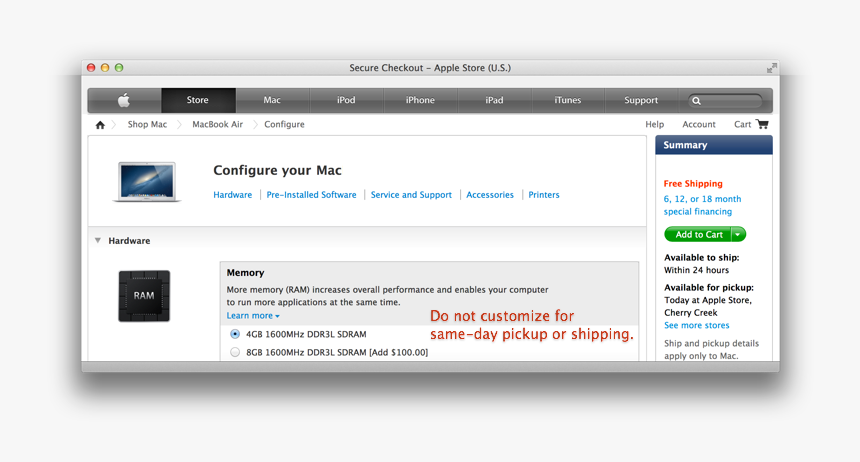The height and width of the screenshot is (462, 860).
Task: Click the home breadcrumb icon
Action: (100, 125)
